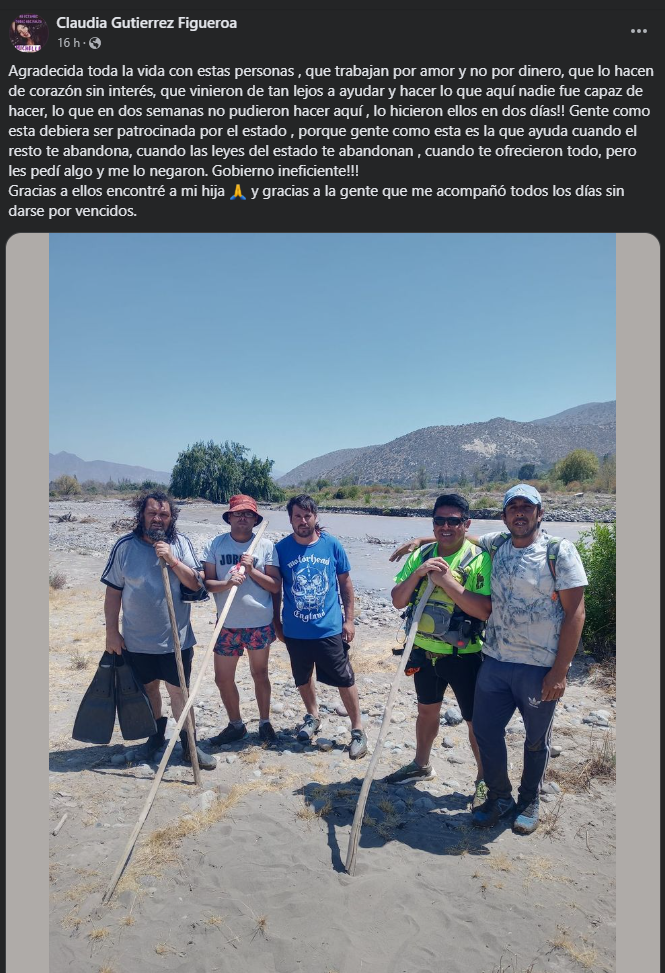The height and width of the screenshot is (973, 665).
Task: Open Claudia Gutierrez Figueroa's profile picture
Action: click(x=29, y=33)
